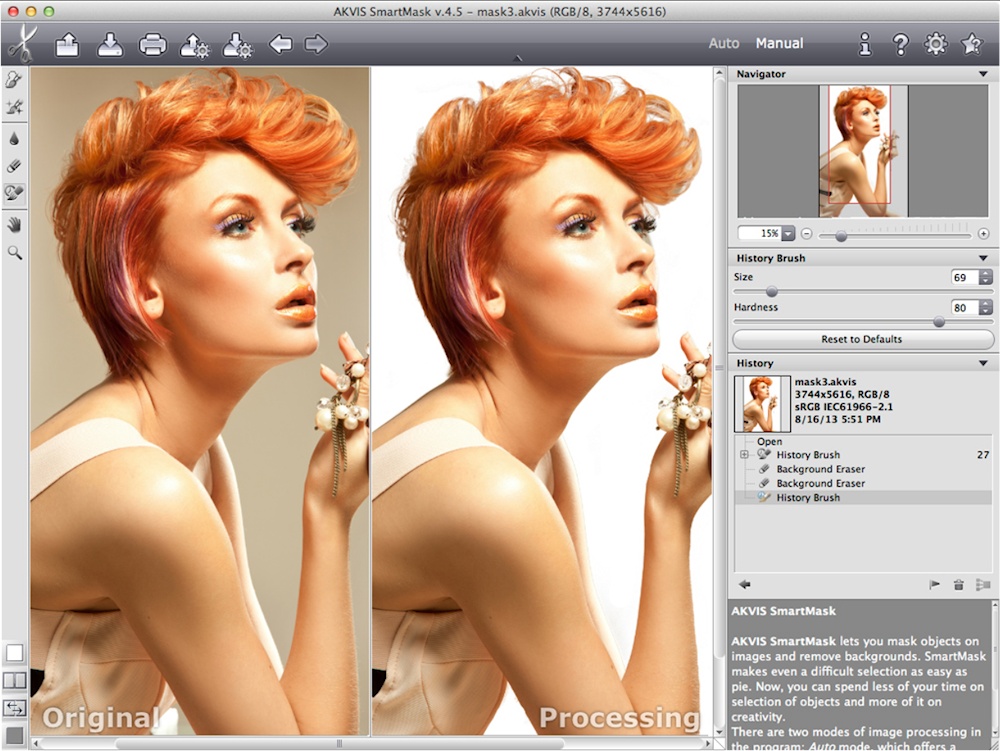Select the first Background Eraser history state
This screenshot has height=751, width=1000.
point(820,469)
